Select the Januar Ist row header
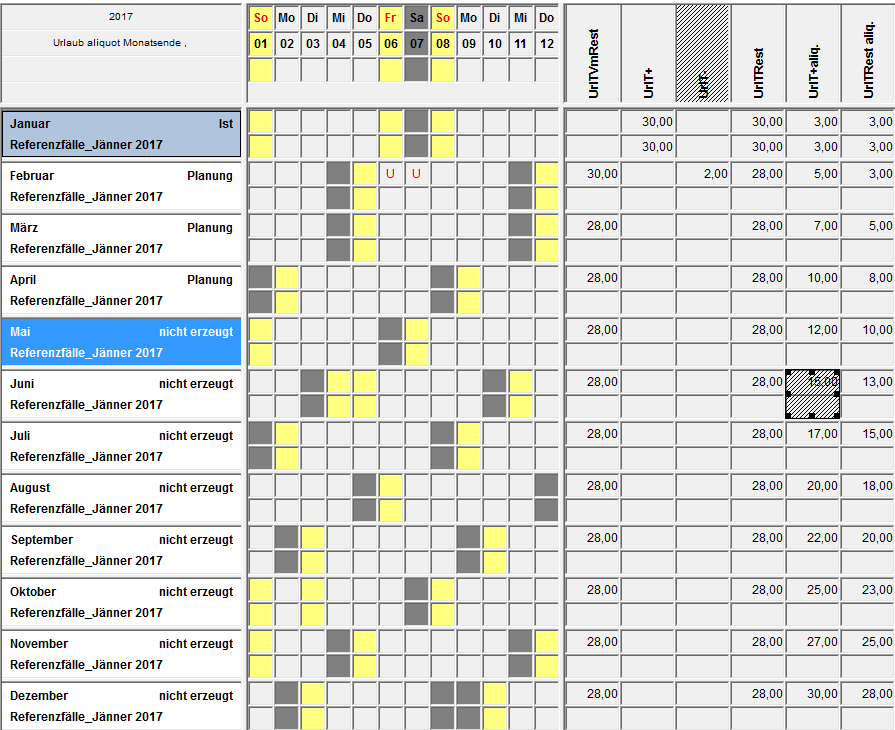This screenshot has height=730, width=895. 121,134
